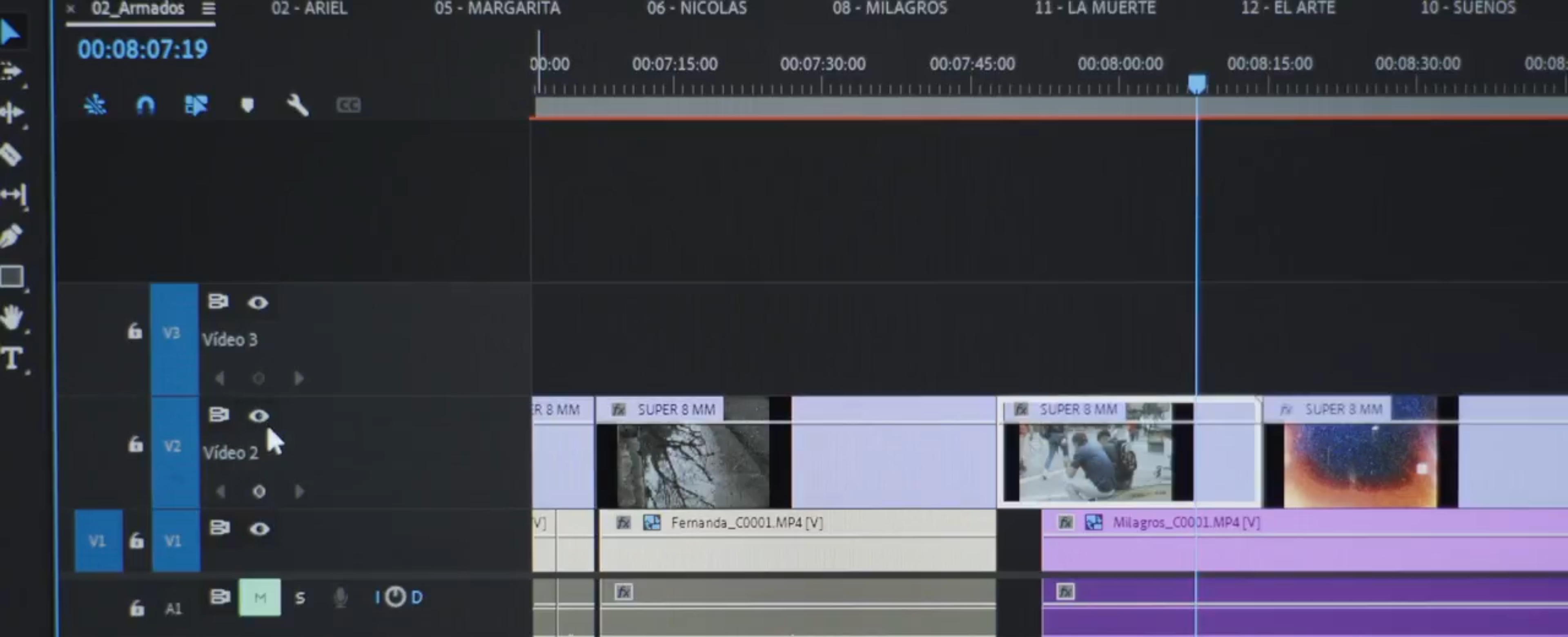Toggle insert sequences as nests button
Viewport: 1568px width, 637px height.
(x=95, y=105)
